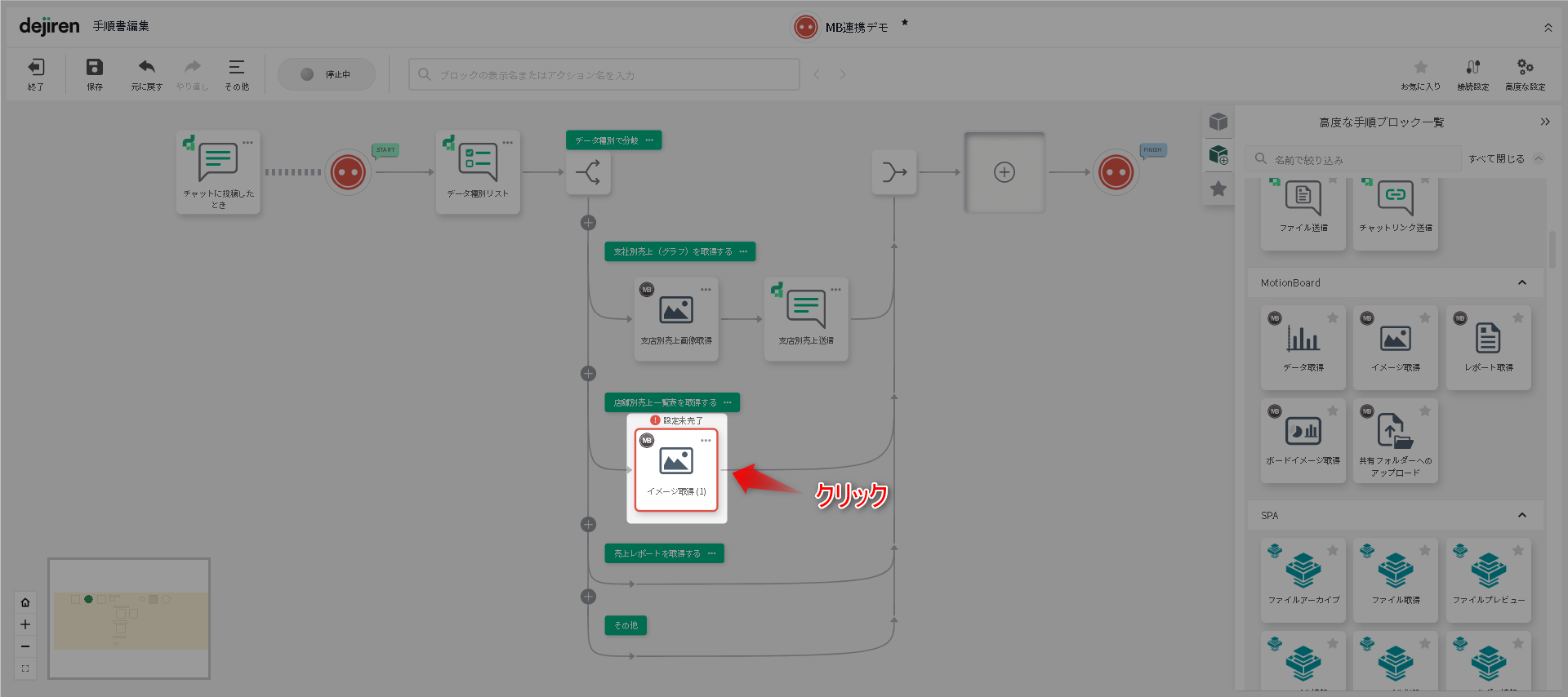Click the その他 branch label
The height and width of the screenshot is (697, 1568).
point(626,625)
